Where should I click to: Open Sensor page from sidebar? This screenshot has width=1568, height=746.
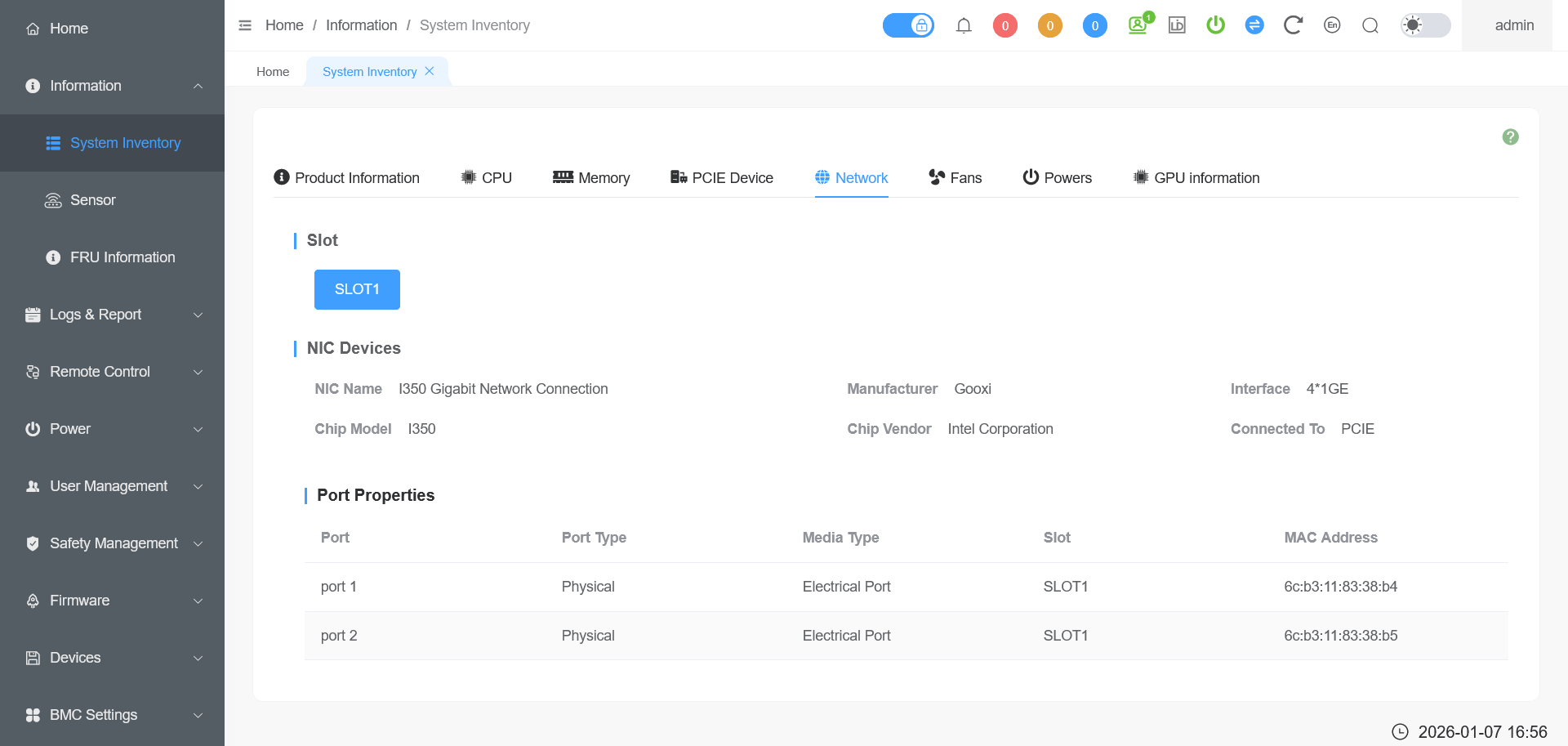point(92,200)
